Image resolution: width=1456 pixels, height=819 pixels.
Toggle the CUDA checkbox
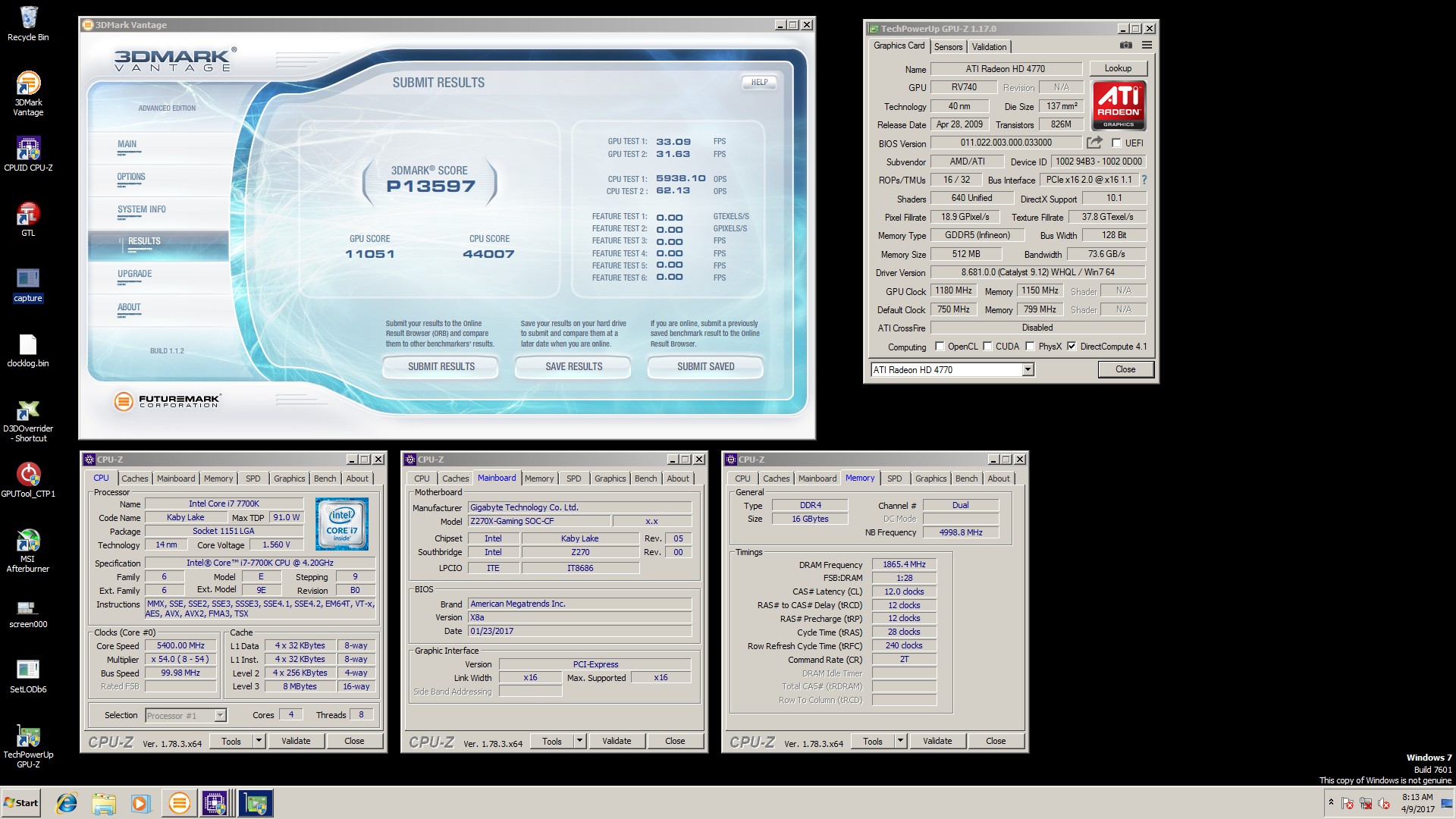point(987,346)
